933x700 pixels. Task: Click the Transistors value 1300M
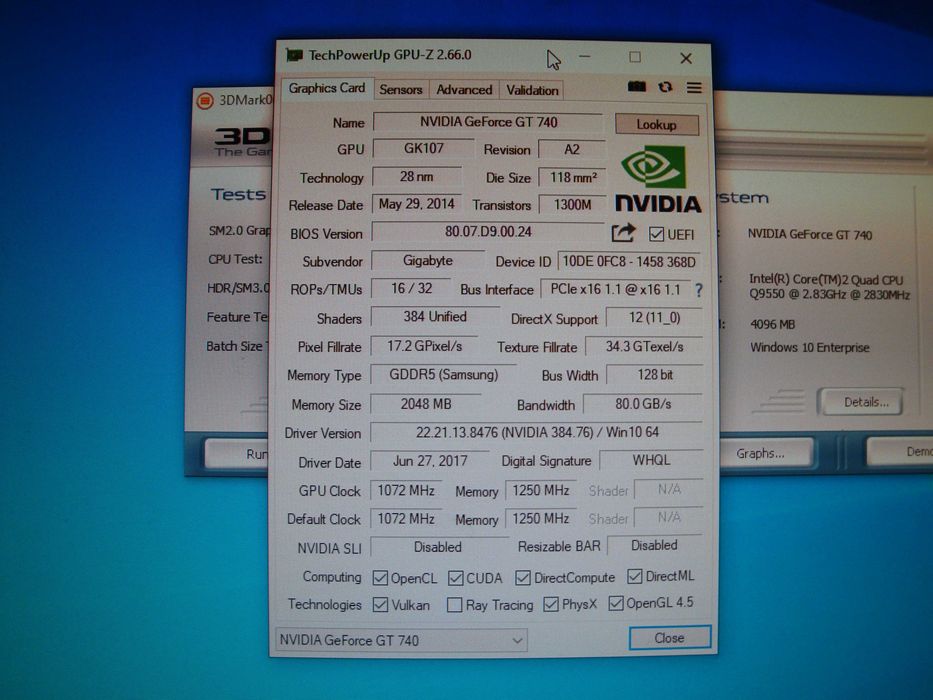click(x=572, y=205)
